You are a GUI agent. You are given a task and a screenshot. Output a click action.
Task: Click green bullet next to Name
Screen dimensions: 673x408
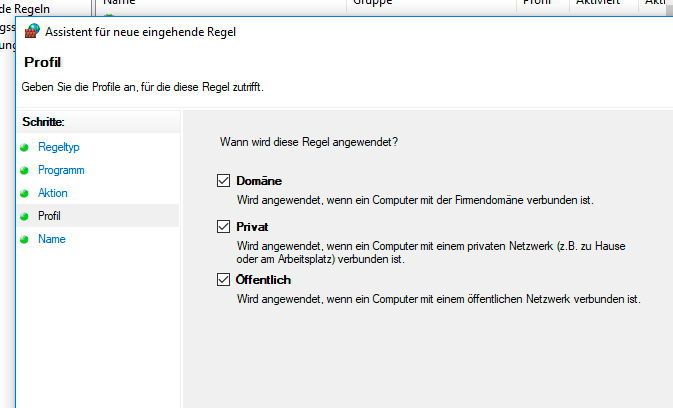(24, 239)
